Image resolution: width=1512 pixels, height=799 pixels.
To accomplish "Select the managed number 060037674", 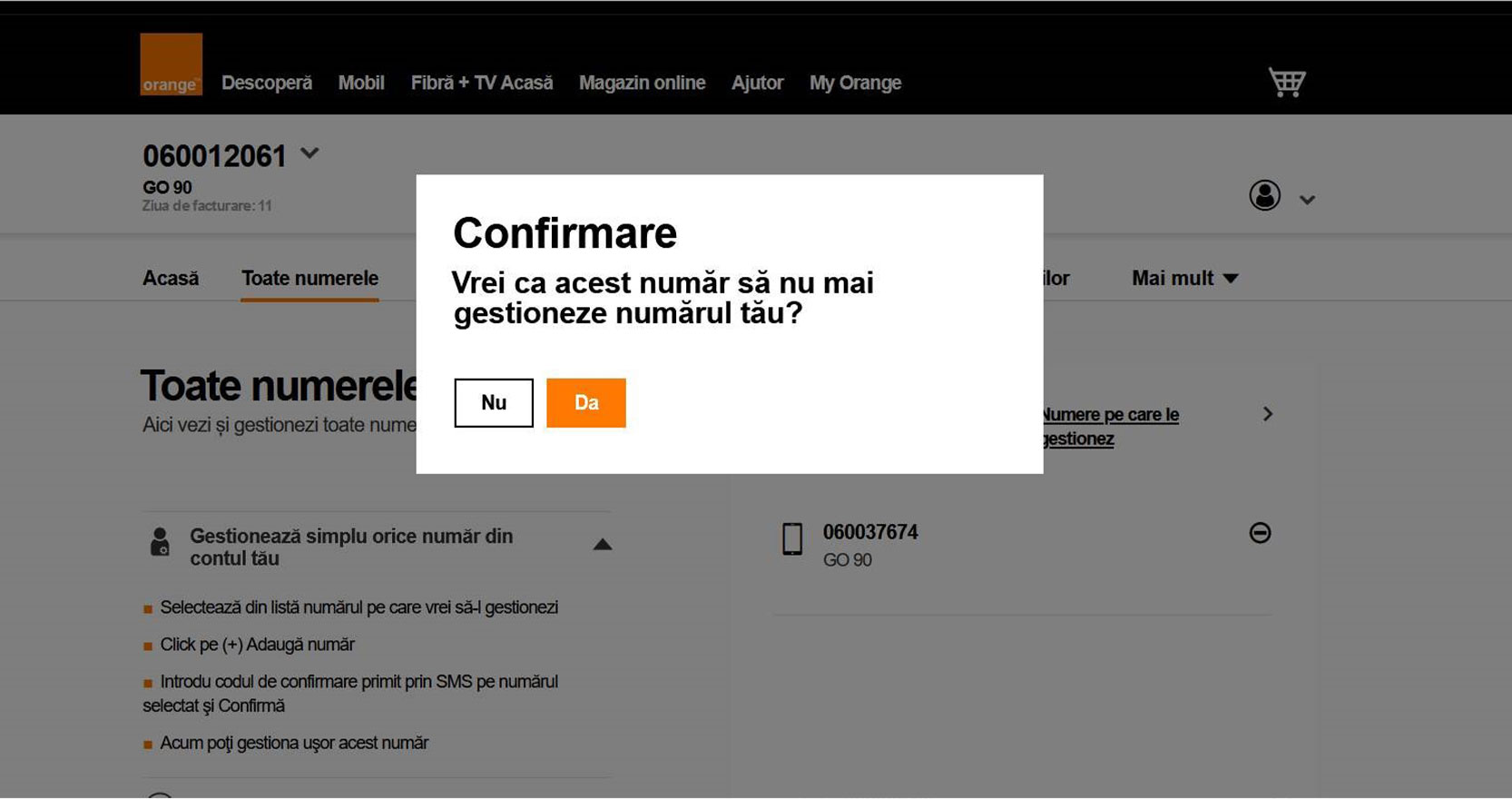I will 870,533.
